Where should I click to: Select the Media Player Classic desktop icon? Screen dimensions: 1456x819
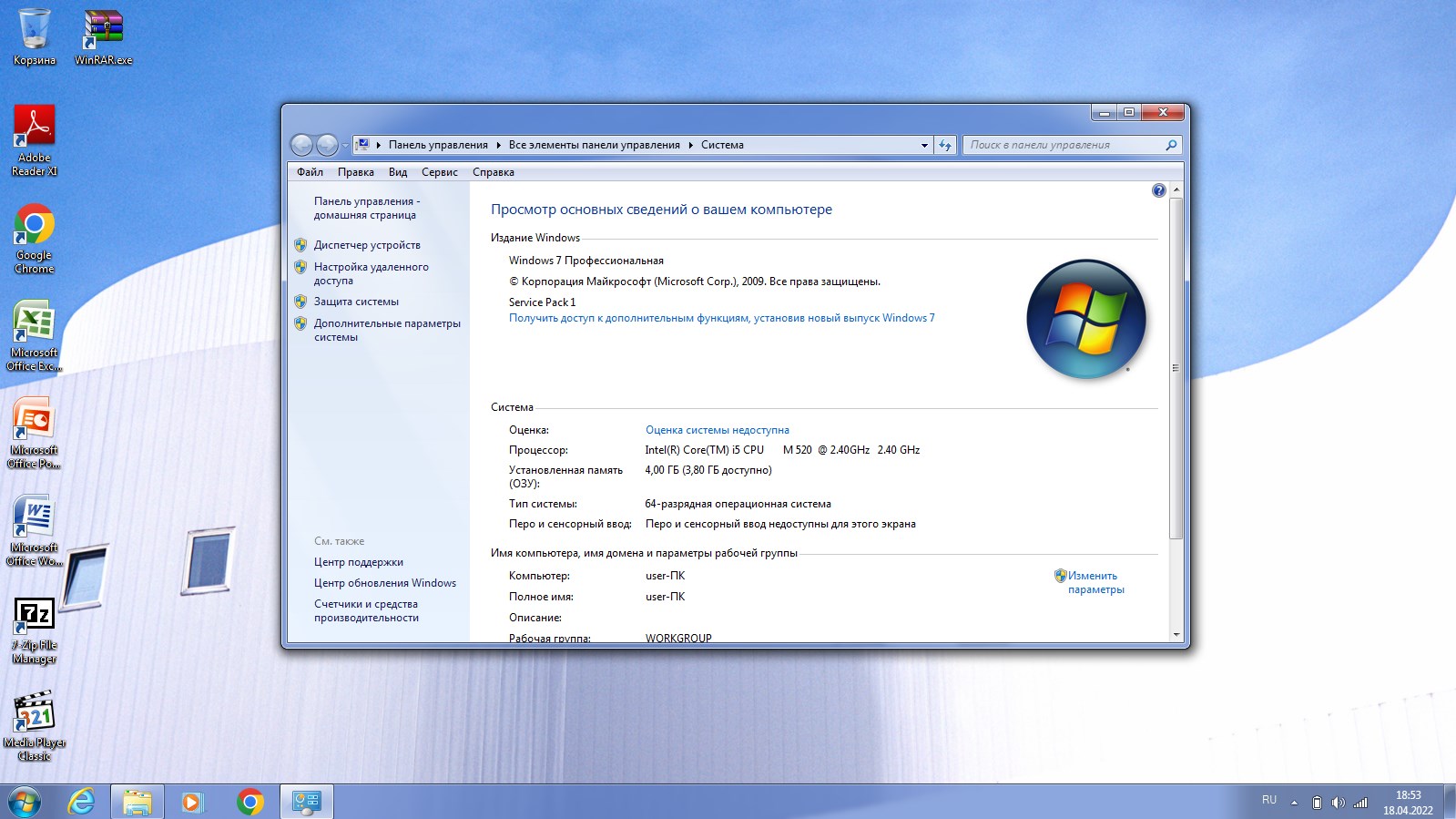coord(35,726)
